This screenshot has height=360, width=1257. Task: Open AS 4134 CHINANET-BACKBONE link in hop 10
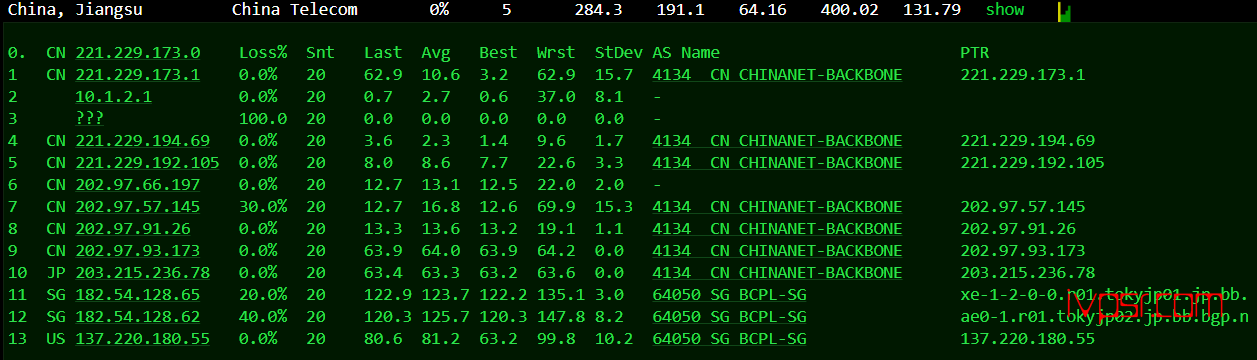(777, 272)
